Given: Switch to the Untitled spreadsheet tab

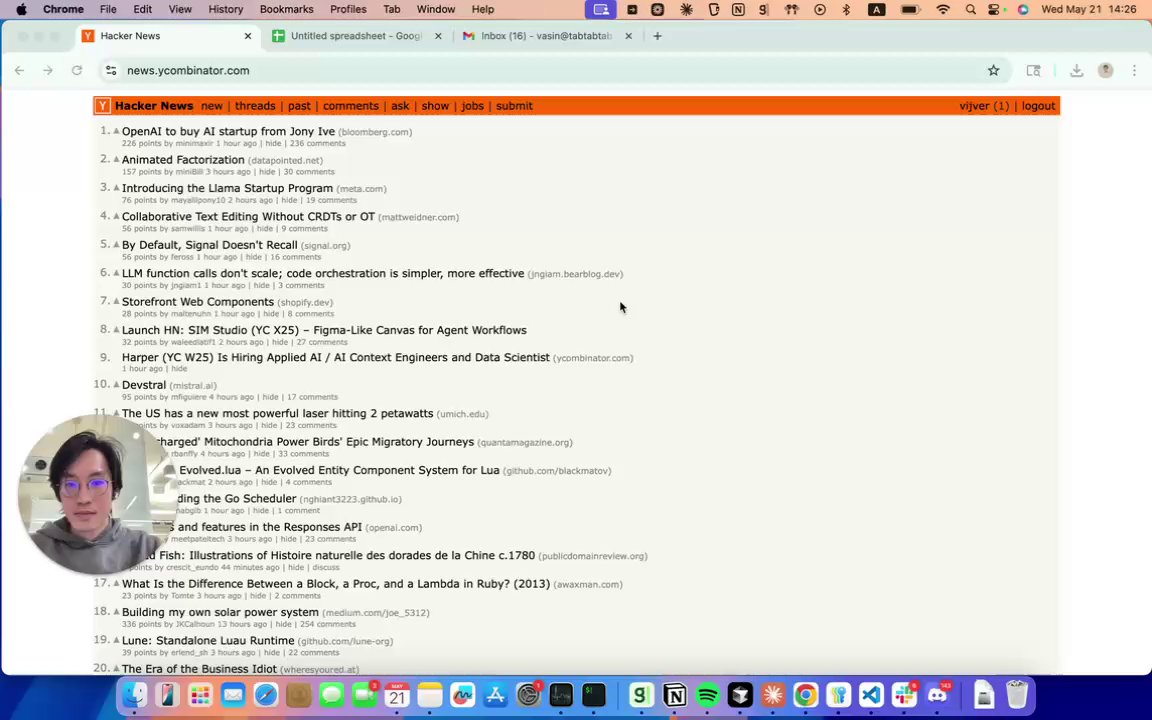Looking at the screenshot, I should (356, 36).
